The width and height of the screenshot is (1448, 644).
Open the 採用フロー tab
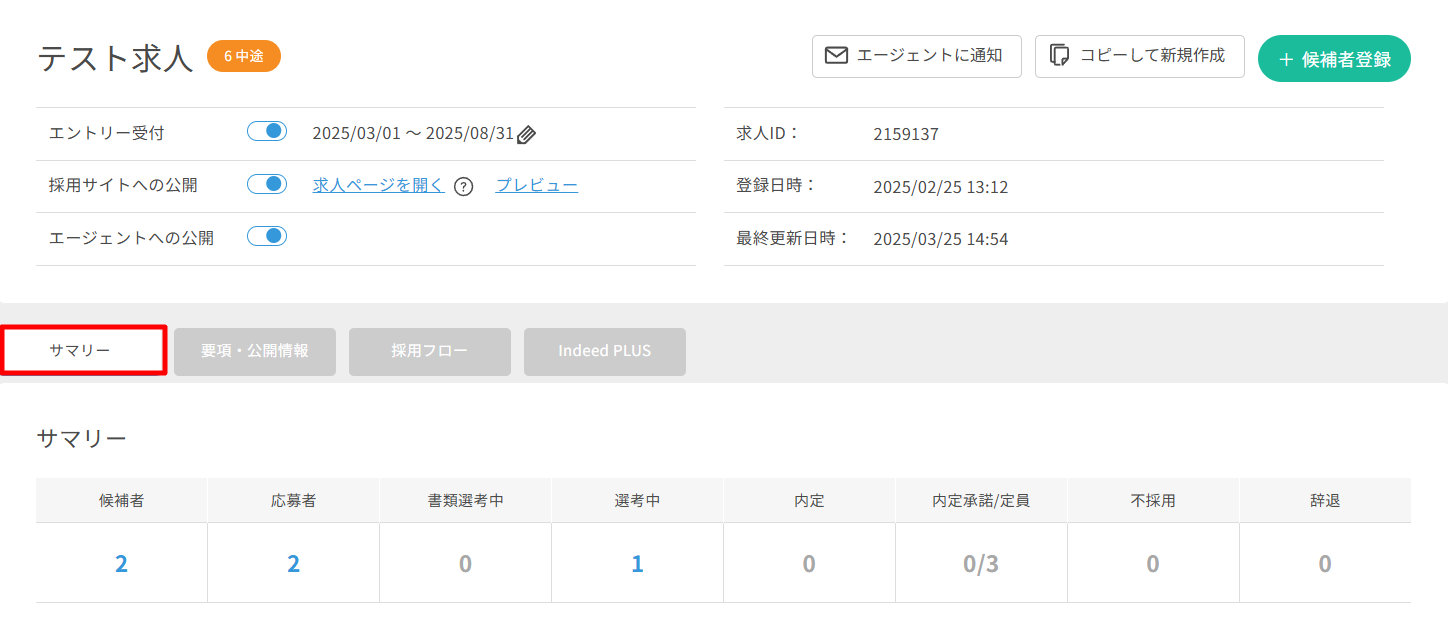pos(430,352)
